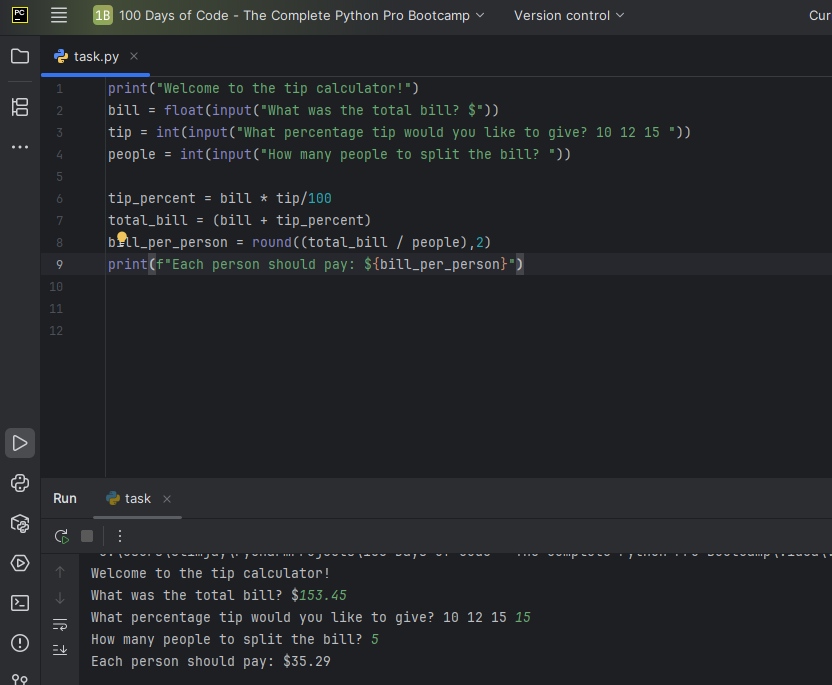Open the Terminal tool window

(20, 603)
